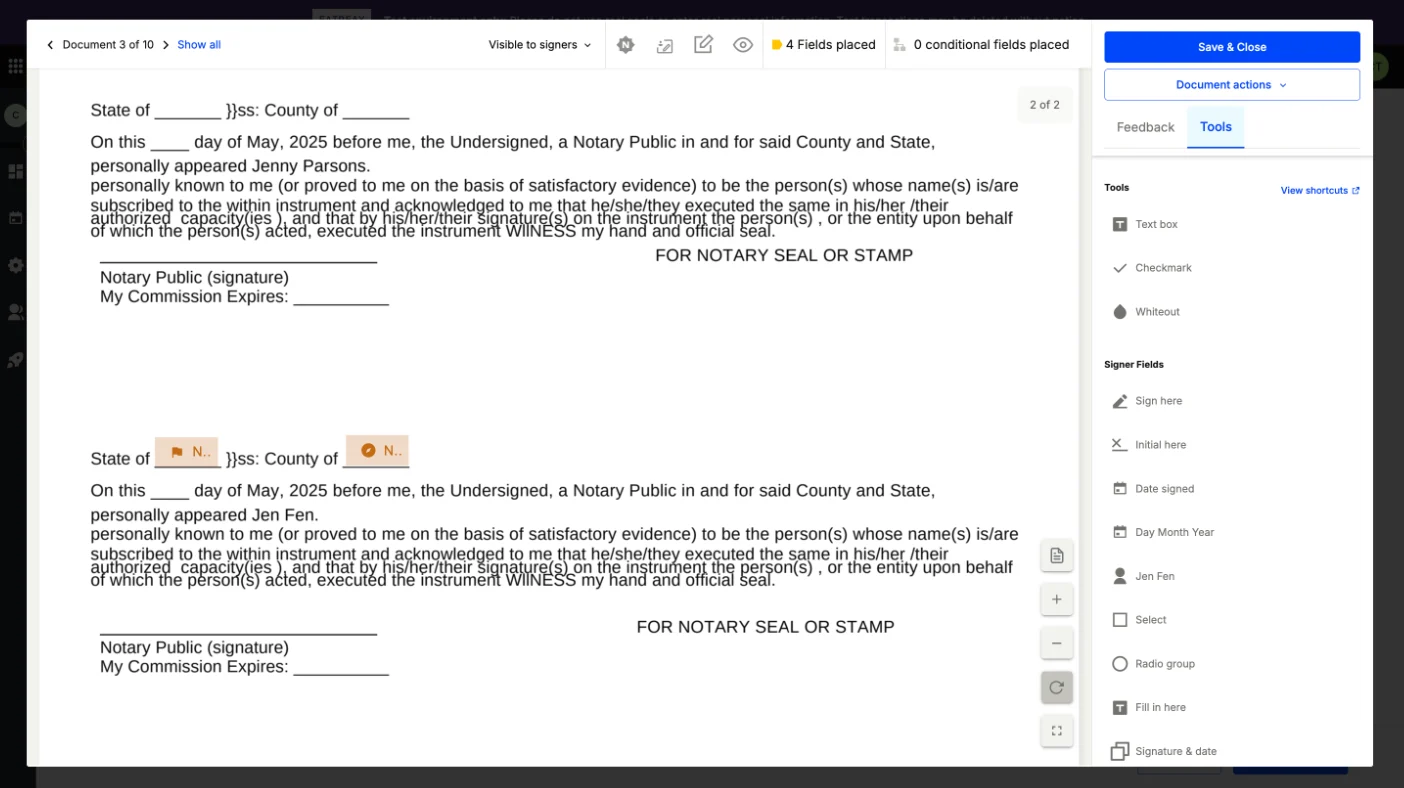
Task: Select the placed field after State of
Action: point(187,452)
